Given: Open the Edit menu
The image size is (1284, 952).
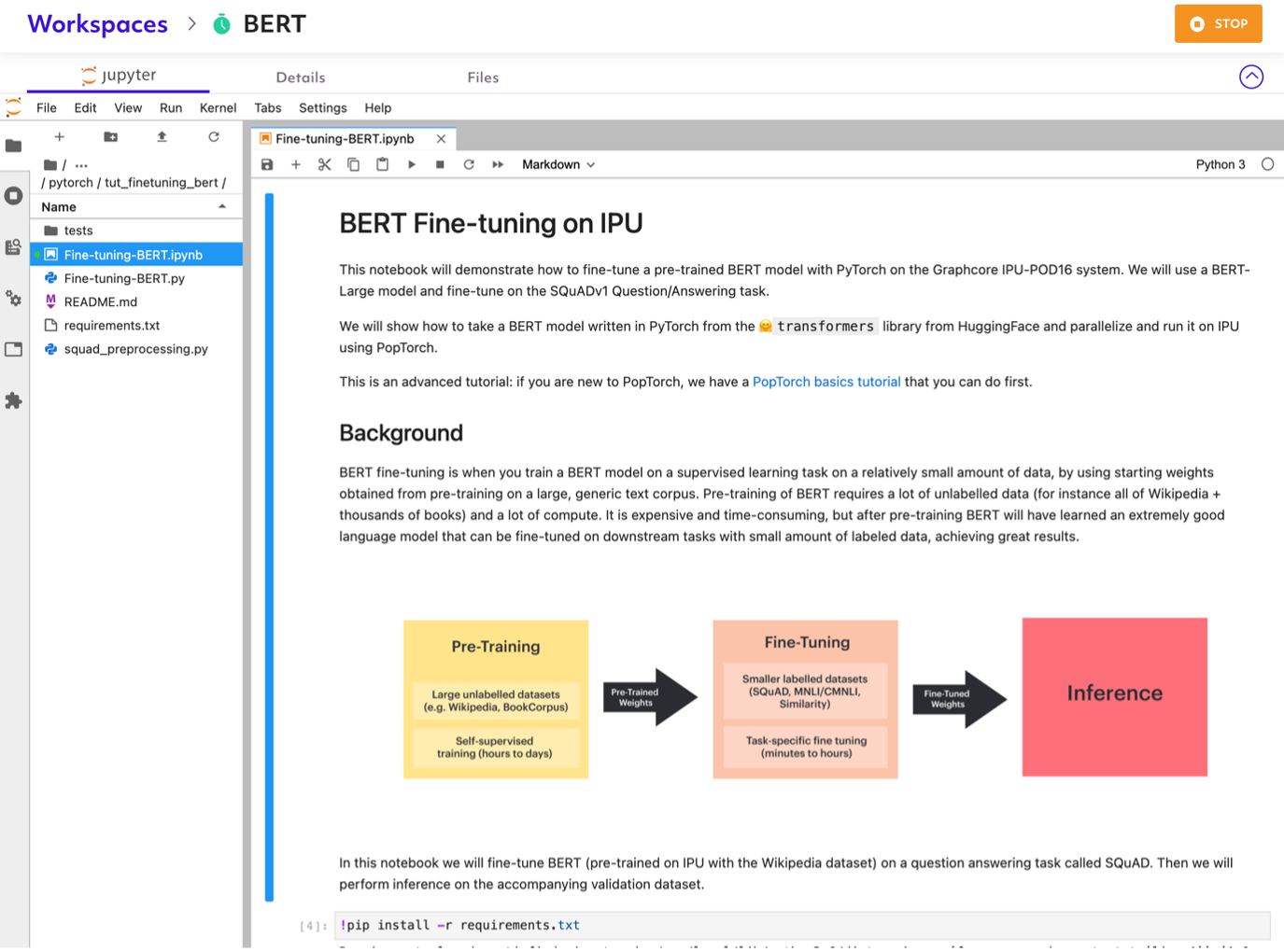Looking at the screenshot, I should tap(85, 108).
